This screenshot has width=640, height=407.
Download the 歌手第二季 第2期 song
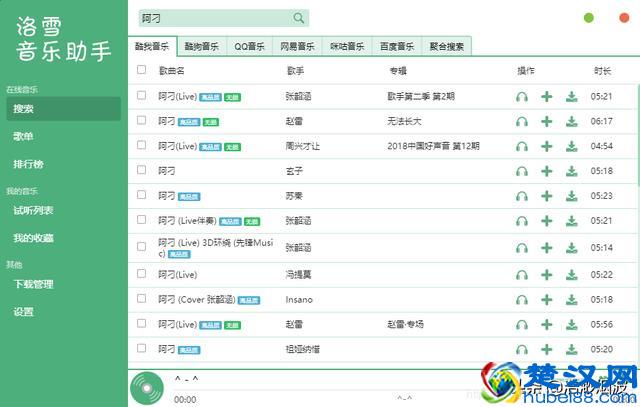pyautogui.click(x=571, y=97)
